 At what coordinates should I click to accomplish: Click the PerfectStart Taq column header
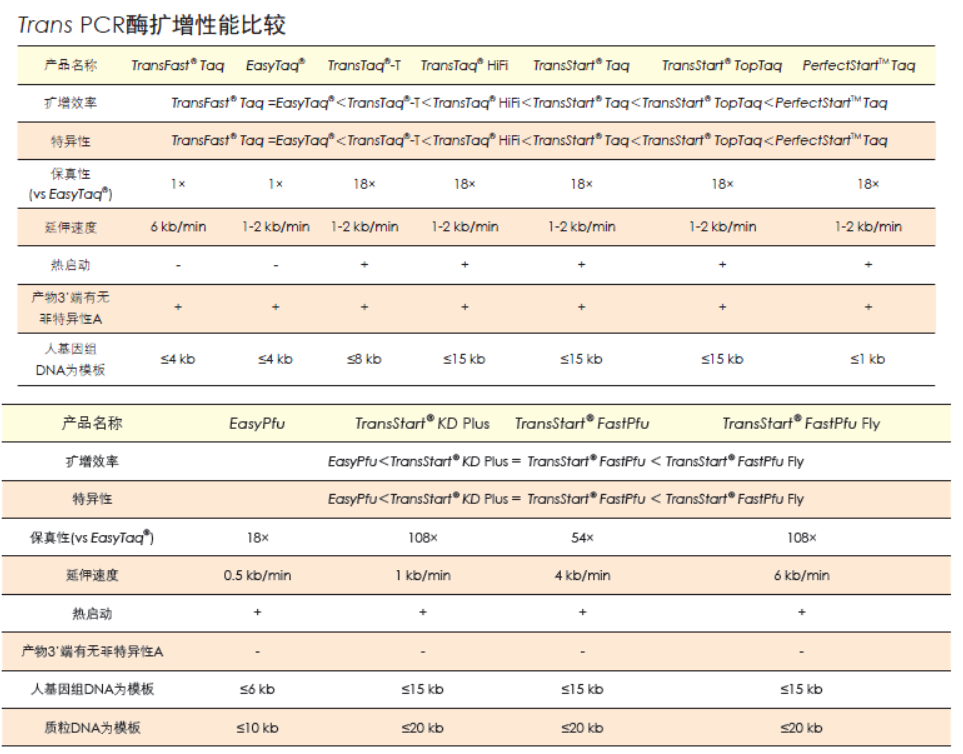(x=858, y=66)
